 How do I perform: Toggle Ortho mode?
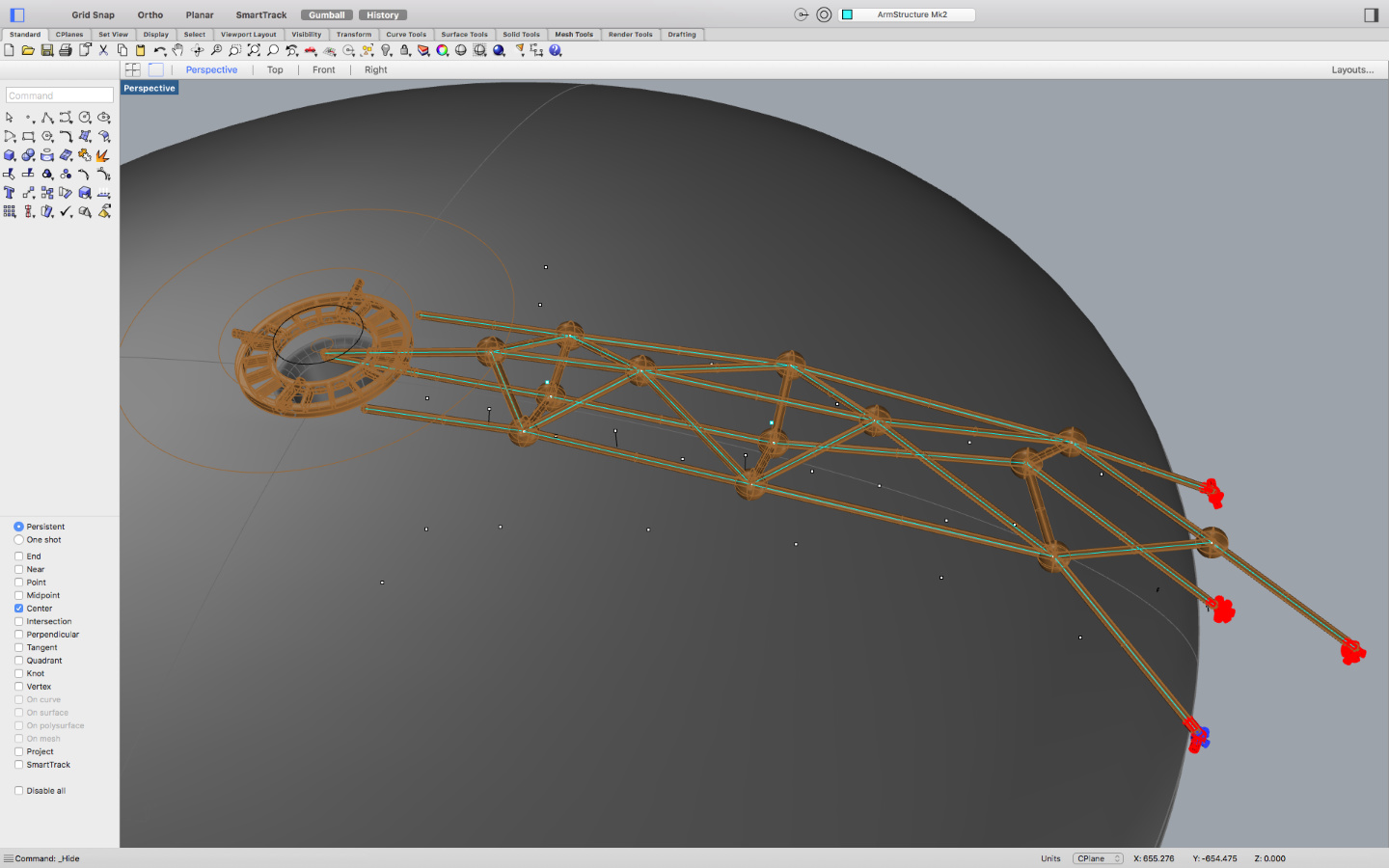pyautogui.click(x=150, y=15)
